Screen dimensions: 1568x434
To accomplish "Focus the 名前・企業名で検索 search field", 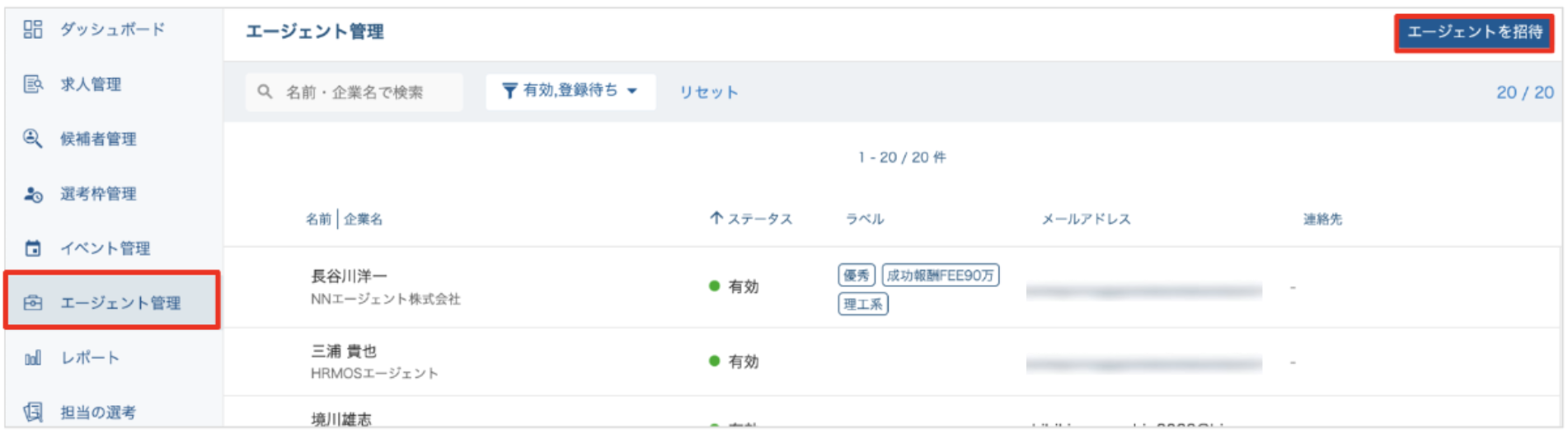I will (x=363, y=92).
